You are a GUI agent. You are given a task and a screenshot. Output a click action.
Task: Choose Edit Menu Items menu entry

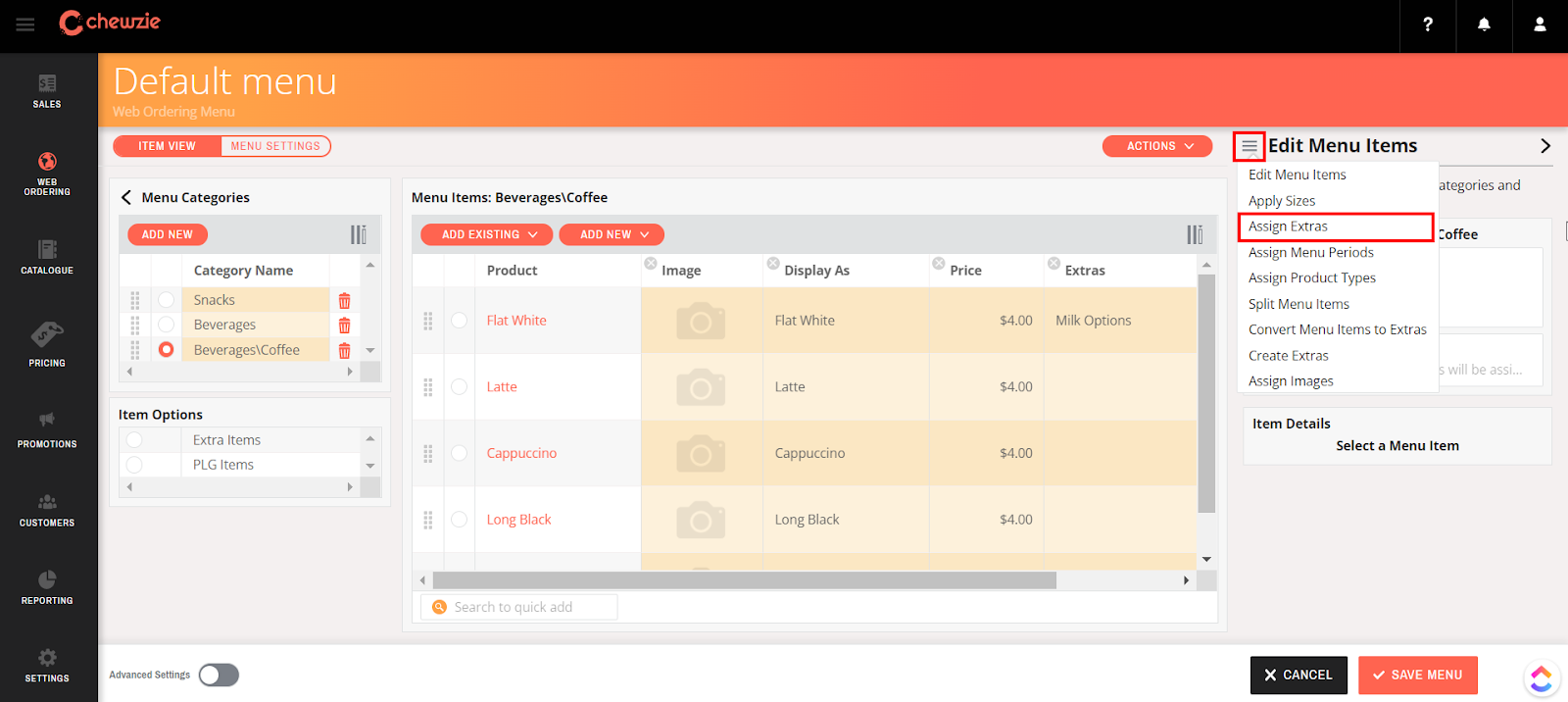click(x=1298, y=175)
